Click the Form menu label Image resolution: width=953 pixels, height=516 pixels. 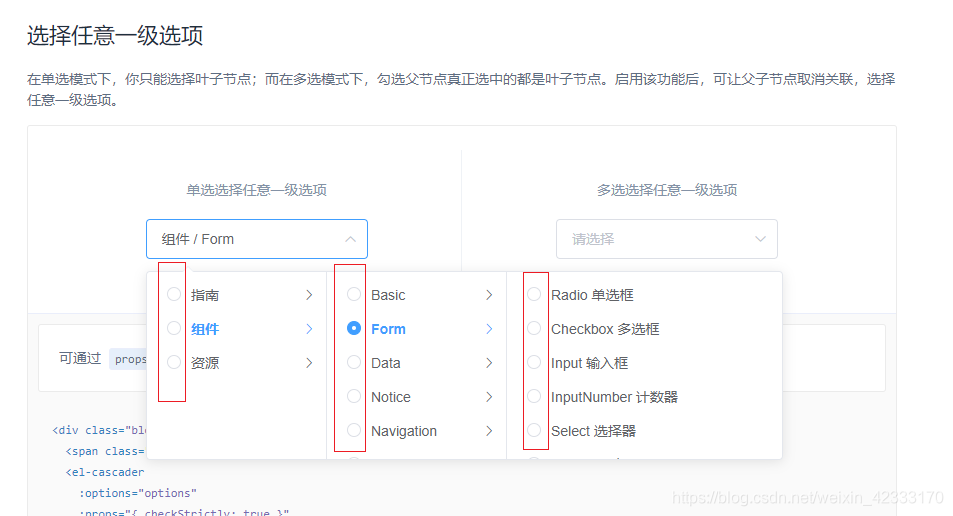click(388, 329)
